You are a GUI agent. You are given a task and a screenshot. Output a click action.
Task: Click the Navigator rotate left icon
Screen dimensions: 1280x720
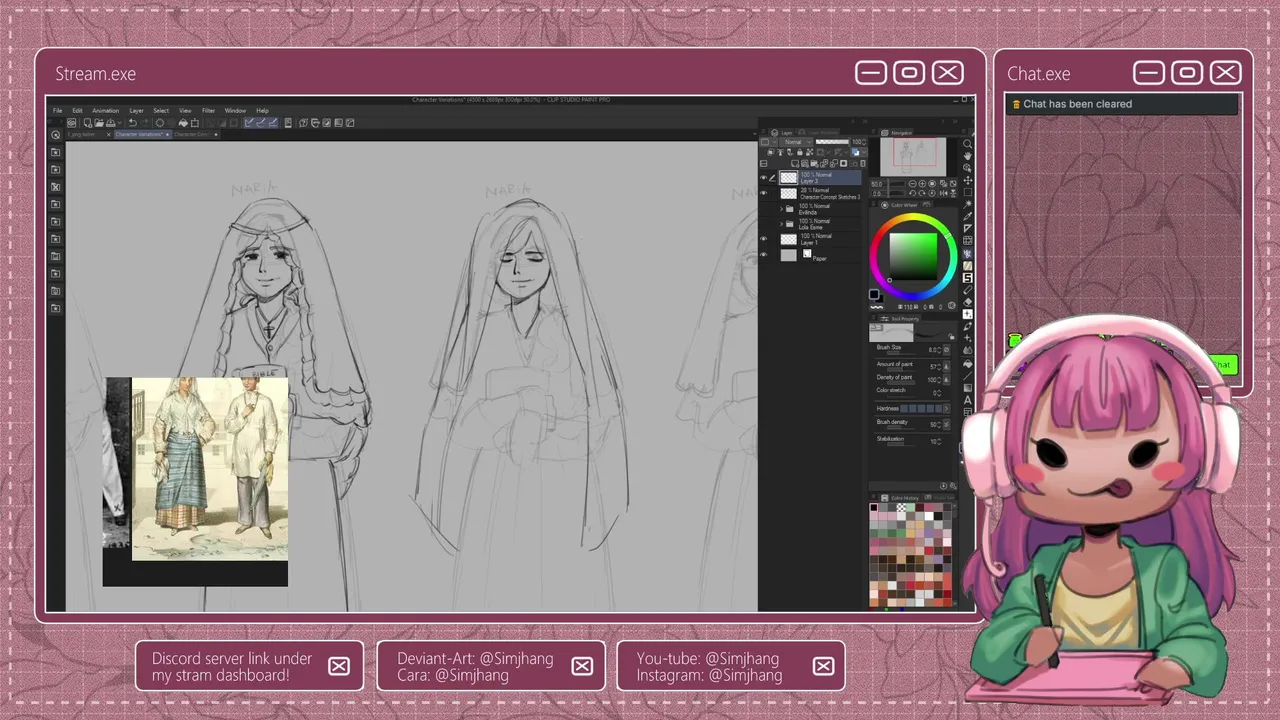pos(913,193)
